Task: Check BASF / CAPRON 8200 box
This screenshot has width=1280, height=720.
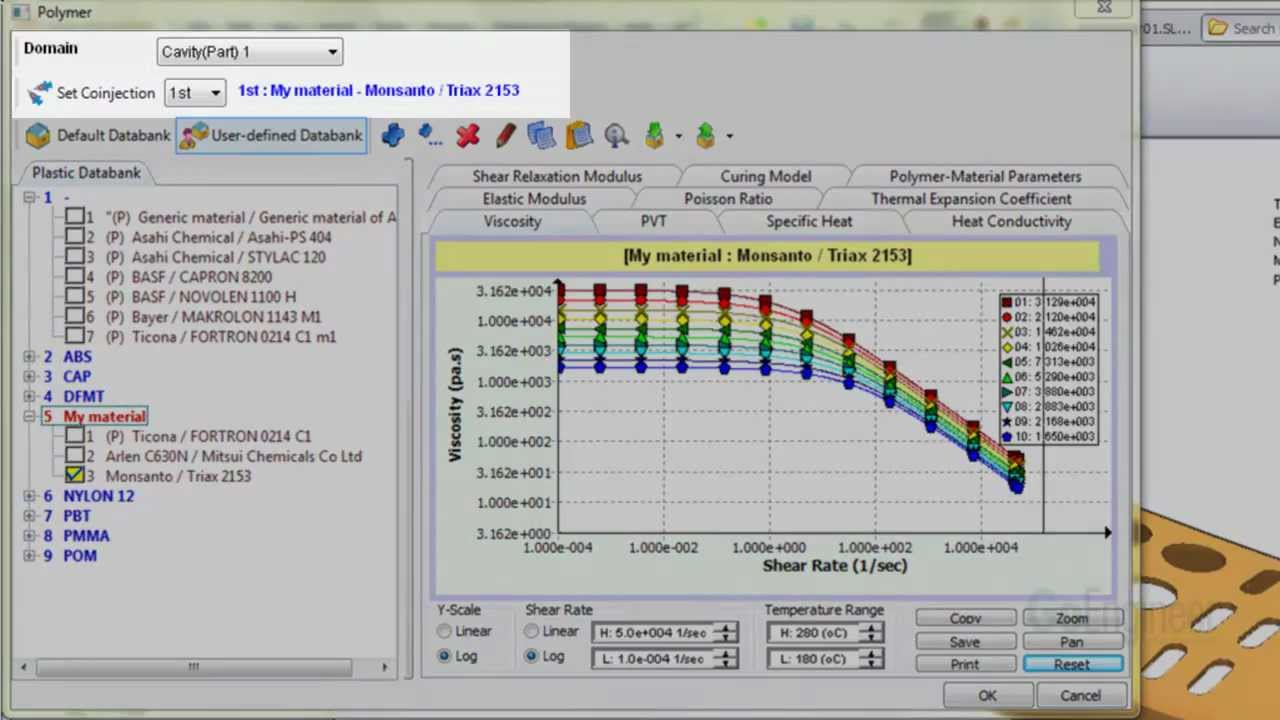Action: [75, 277]
